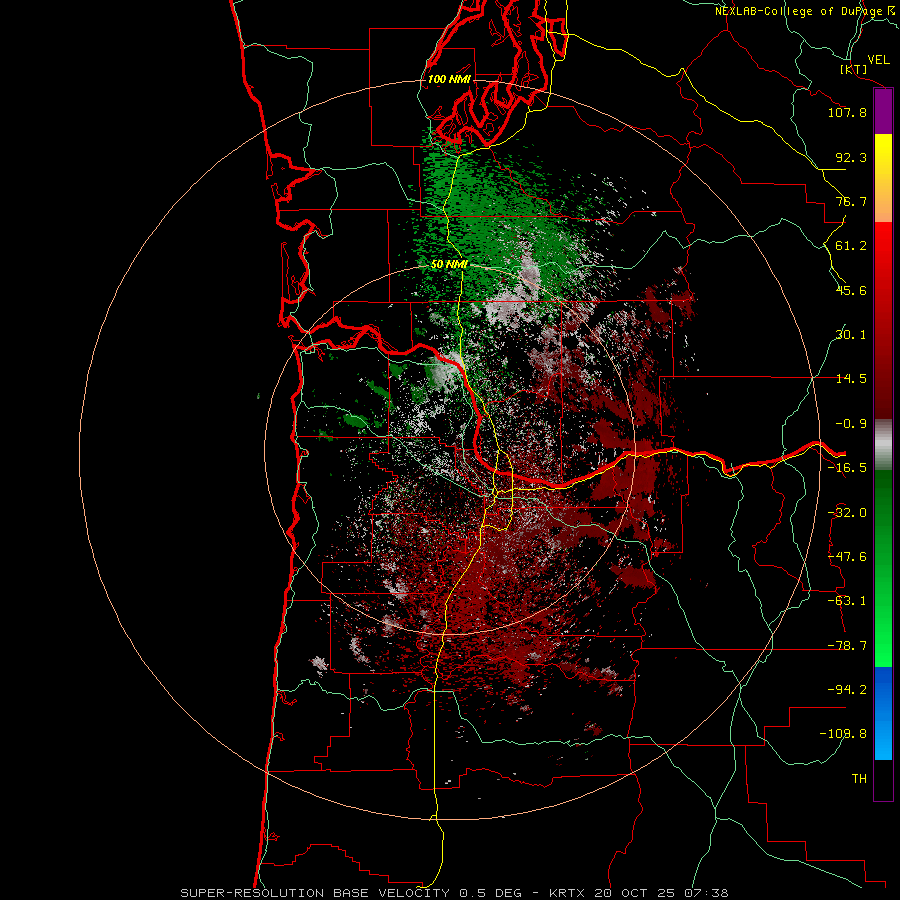Click the -32.0 value on the velocity scale

[847, 513]
